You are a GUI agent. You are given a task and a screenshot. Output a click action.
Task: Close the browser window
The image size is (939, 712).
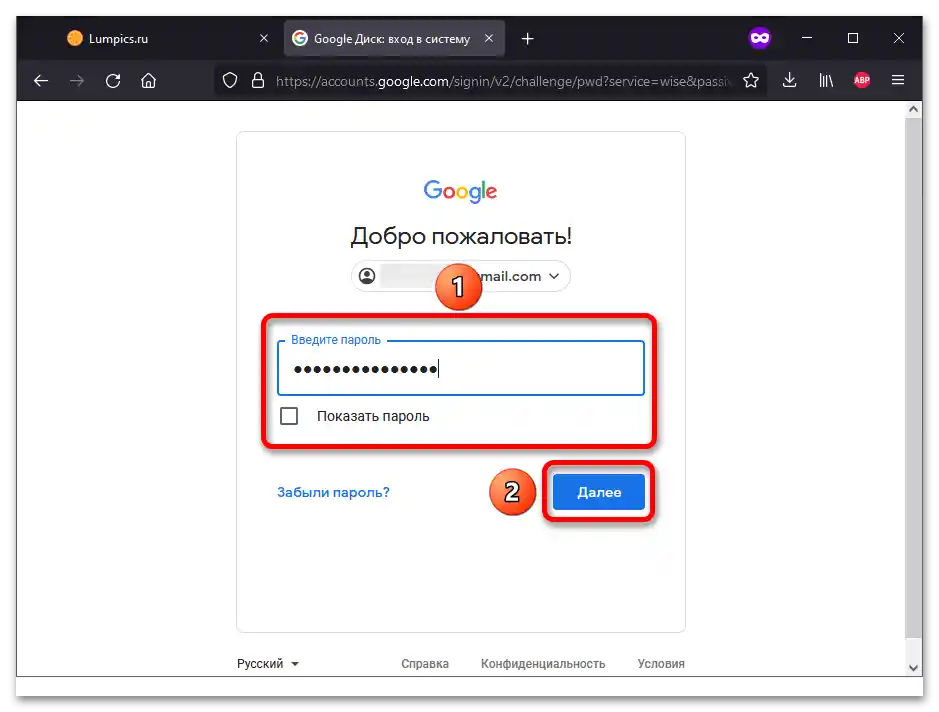[899, 38]
